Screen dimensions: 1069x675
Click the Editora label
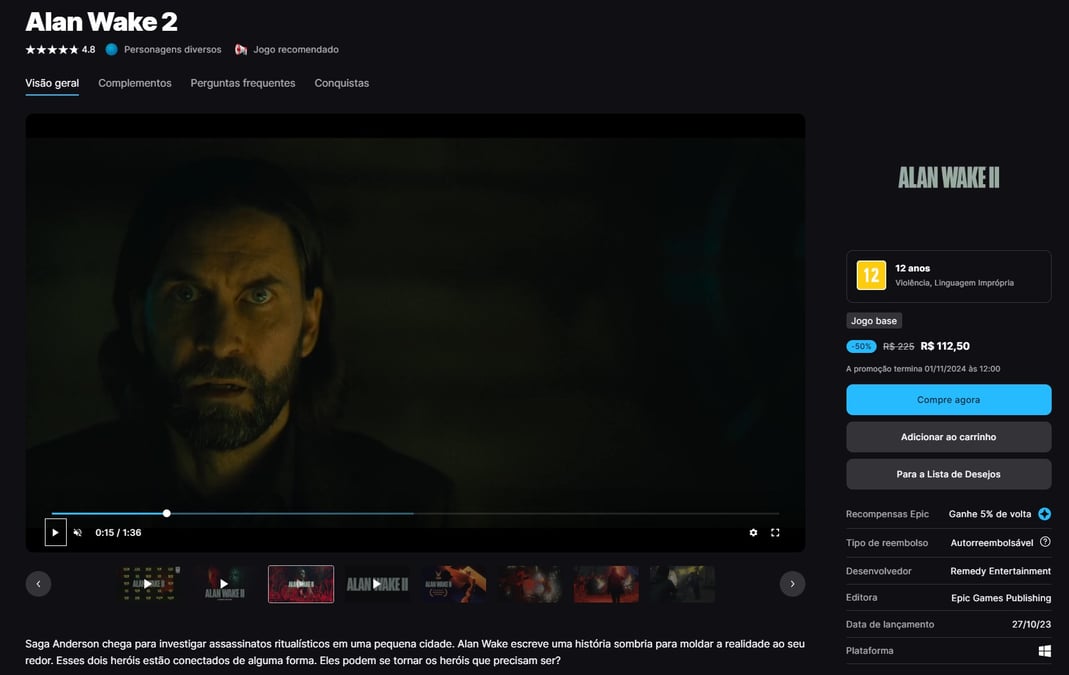click(x=862, y=597)
